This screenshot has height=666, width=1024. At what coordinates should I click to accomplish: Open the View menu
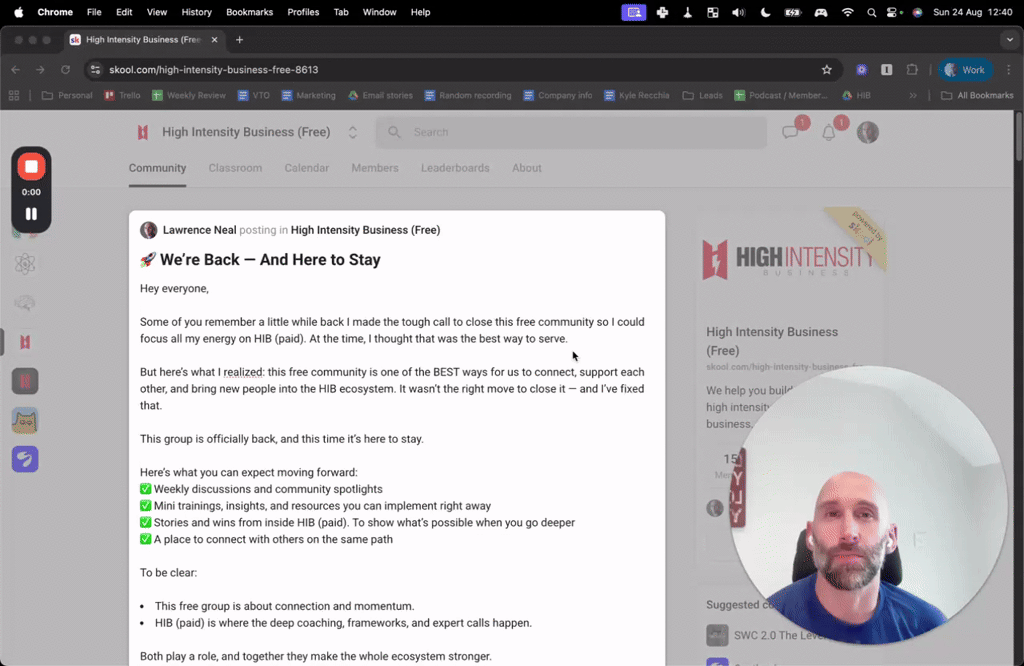[157, 12]
